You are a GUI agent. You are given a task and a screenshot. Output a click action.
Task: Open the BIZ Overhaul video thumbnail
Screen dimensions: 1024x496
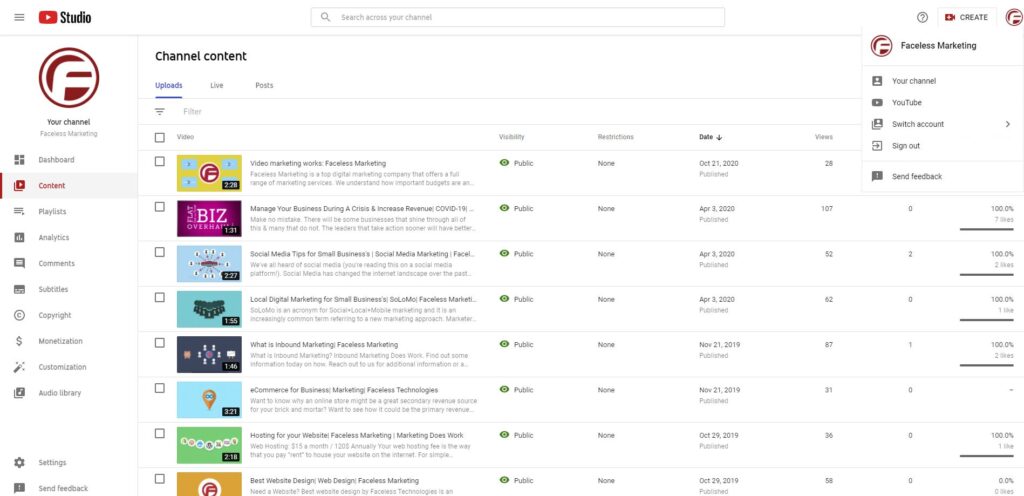tap(209, 218)
